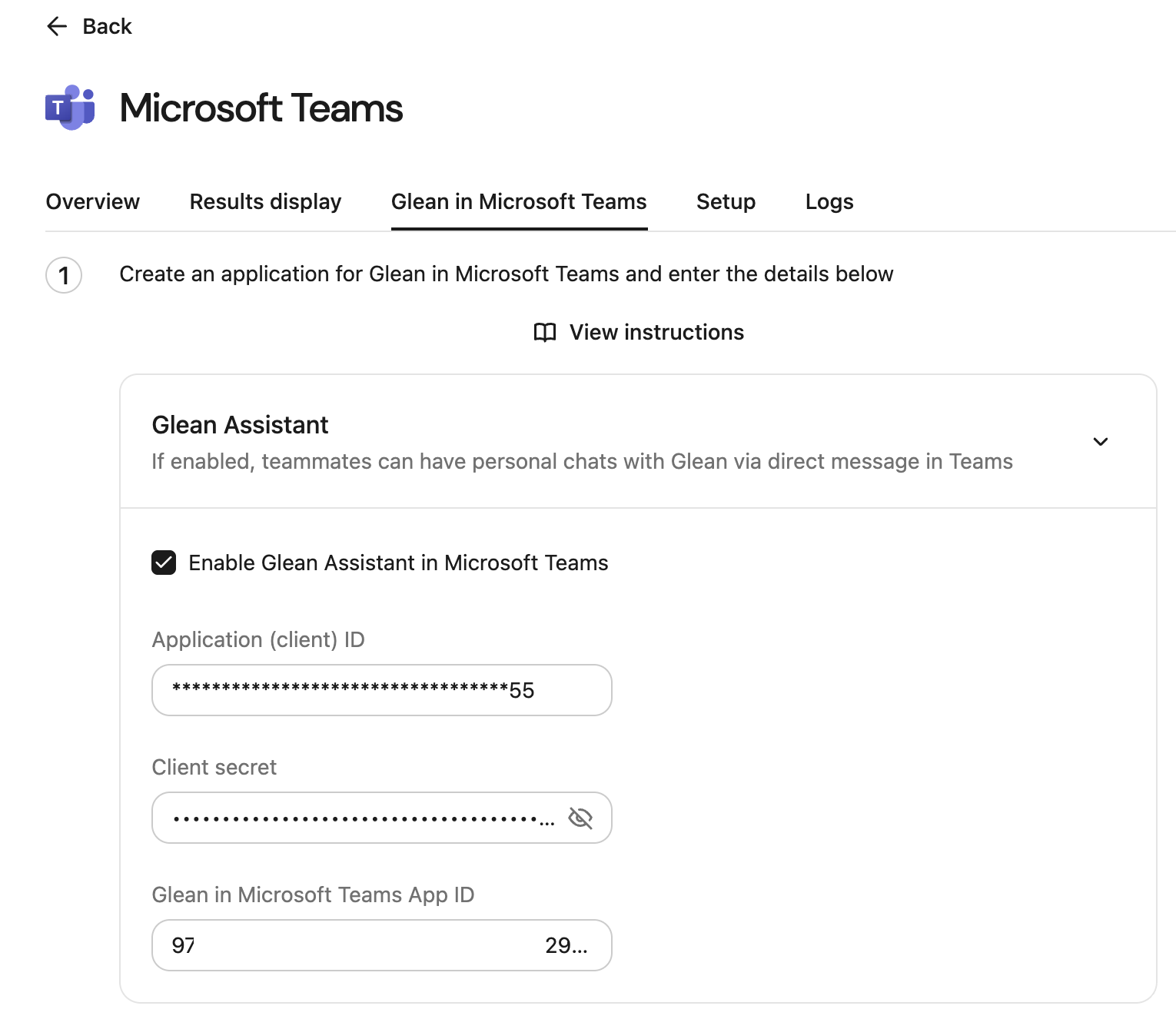
Task: Click into the Client secret field
Action: [x=382, y=818]
